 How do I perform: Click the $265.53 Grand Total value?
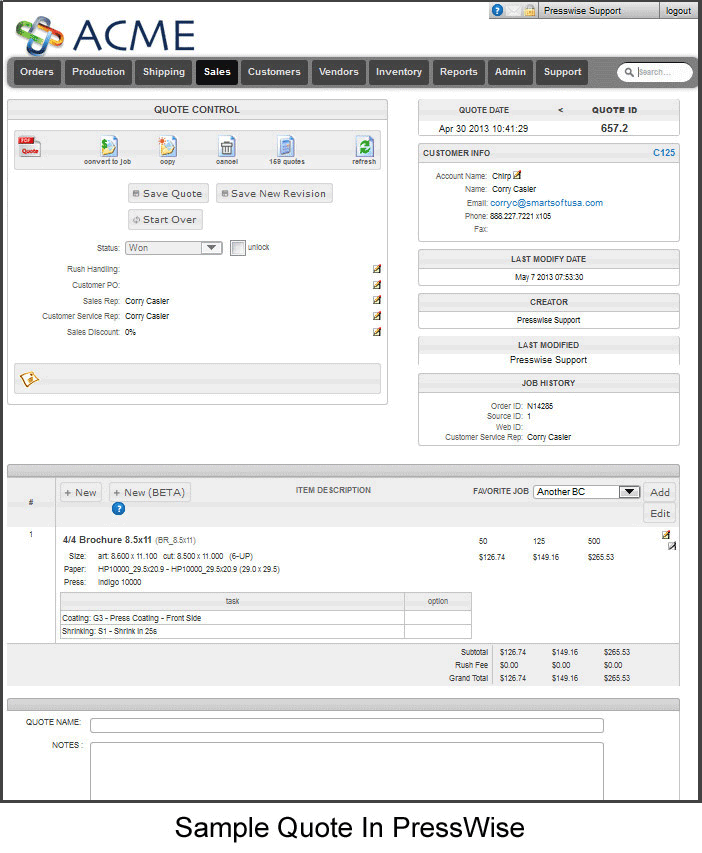click(x=617, y=678)
